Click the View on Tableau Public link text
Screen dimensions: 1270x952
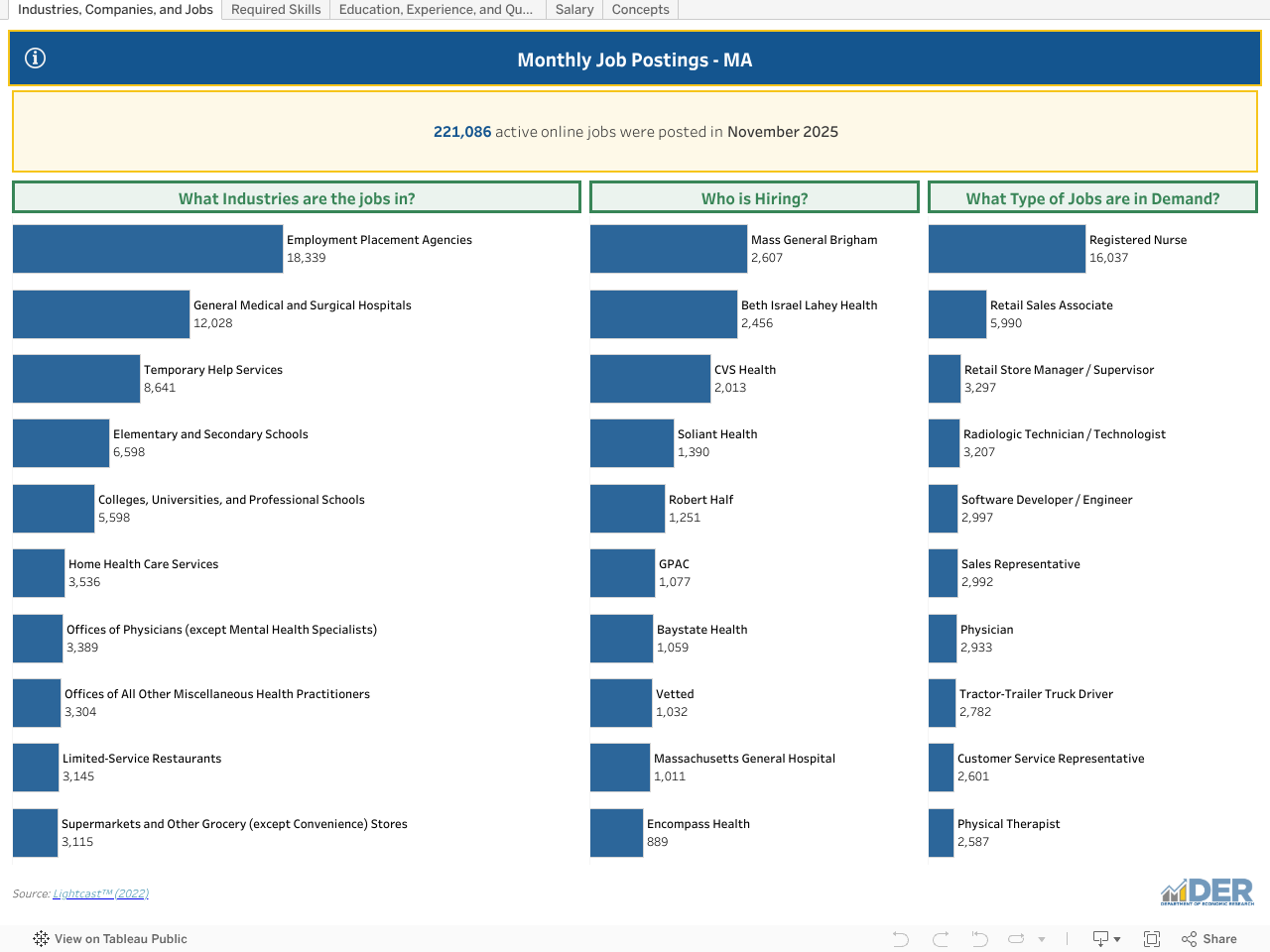tap(121, 939)
